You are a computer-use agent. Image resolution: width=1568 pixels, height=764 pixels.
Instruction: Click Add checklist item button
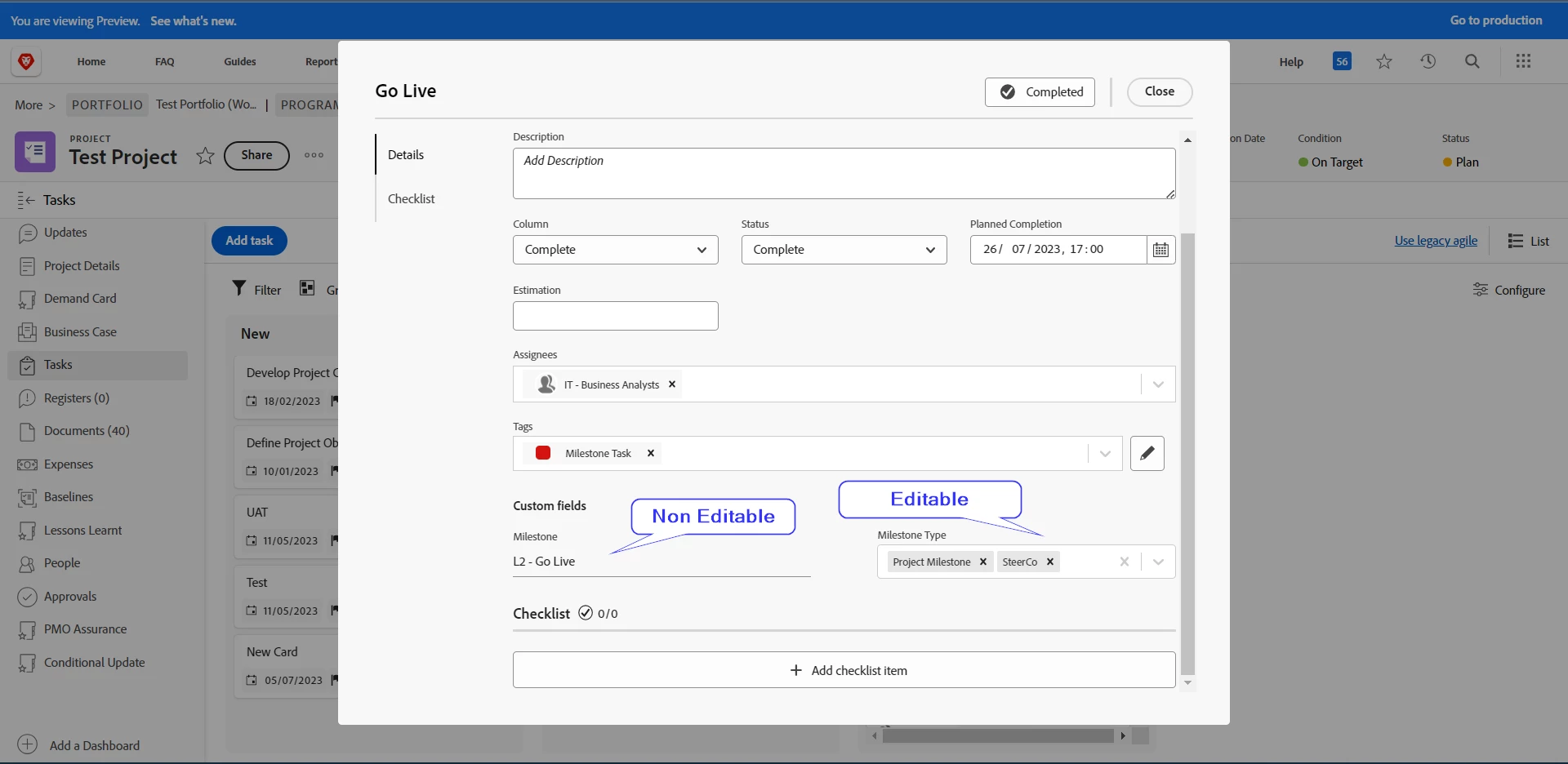(x=844, y=670)
